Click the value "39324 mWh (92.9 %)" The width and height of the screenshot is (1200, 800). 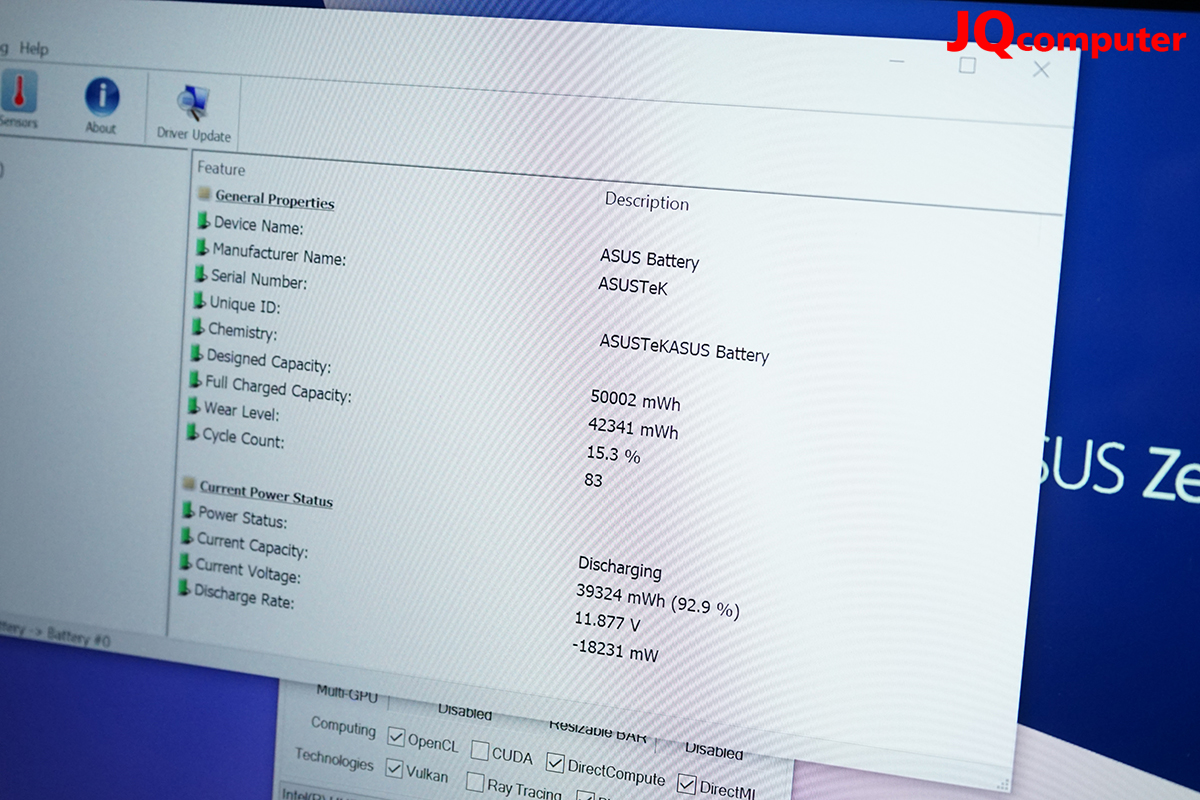[658, 600]
